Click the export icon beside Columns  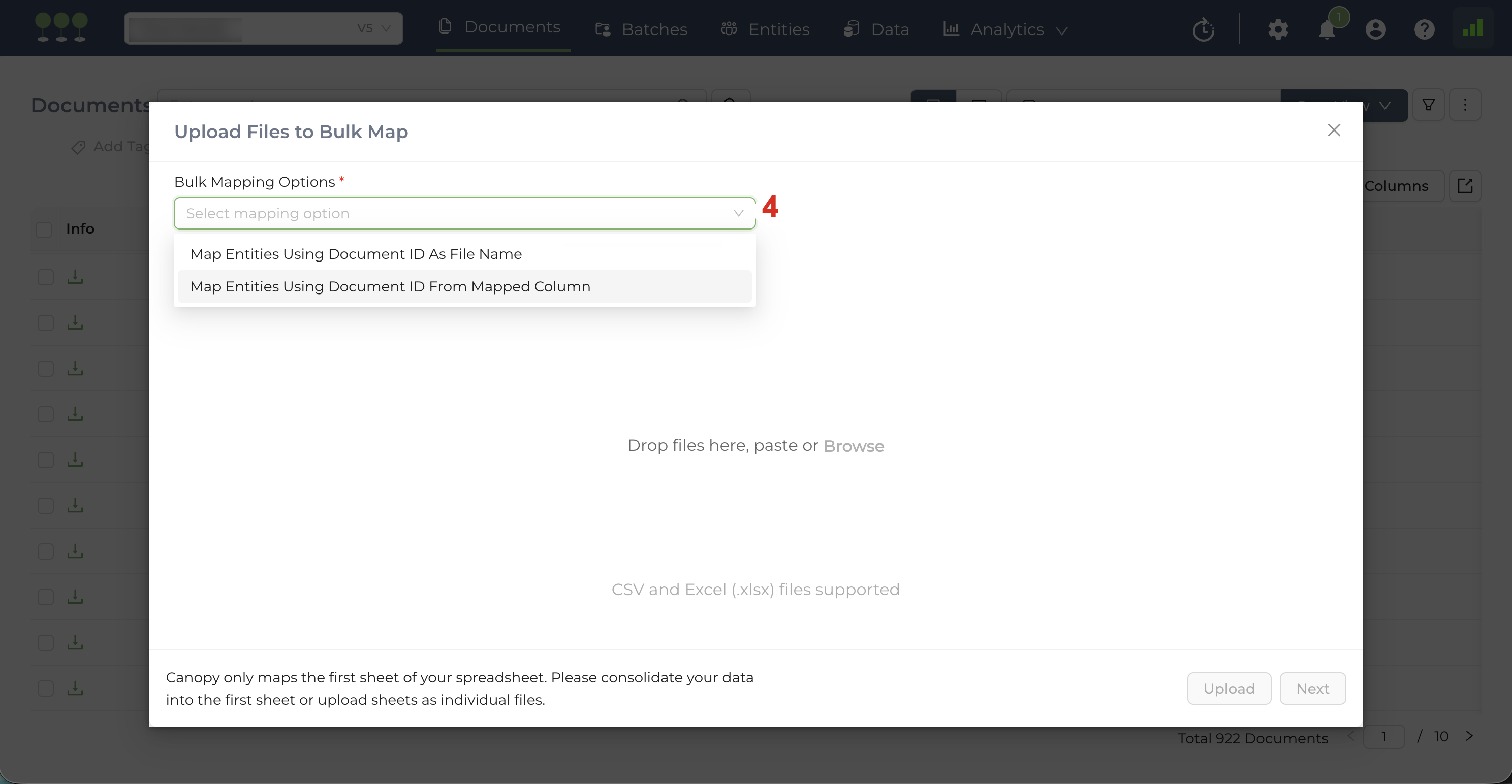1465,186
